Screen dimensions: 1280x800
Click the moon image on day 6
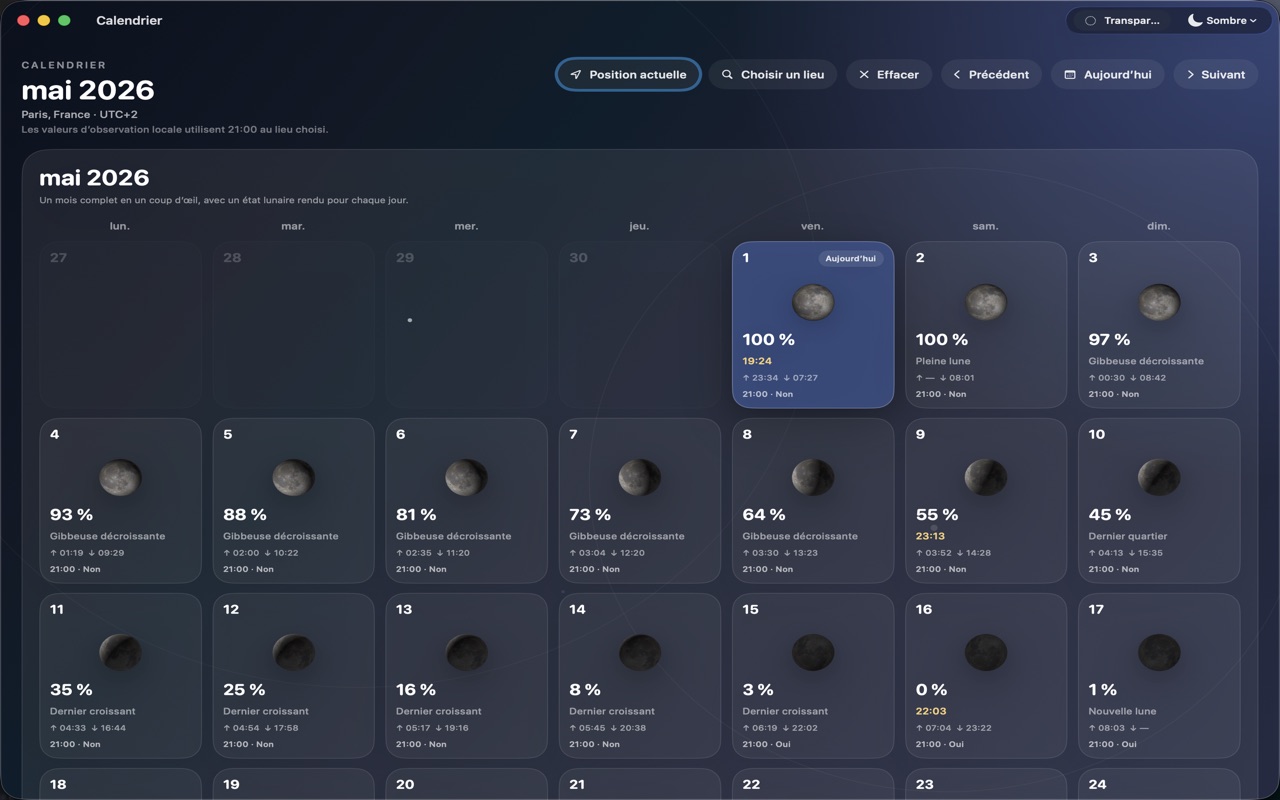pyautogui.click(x=466, y=477)
